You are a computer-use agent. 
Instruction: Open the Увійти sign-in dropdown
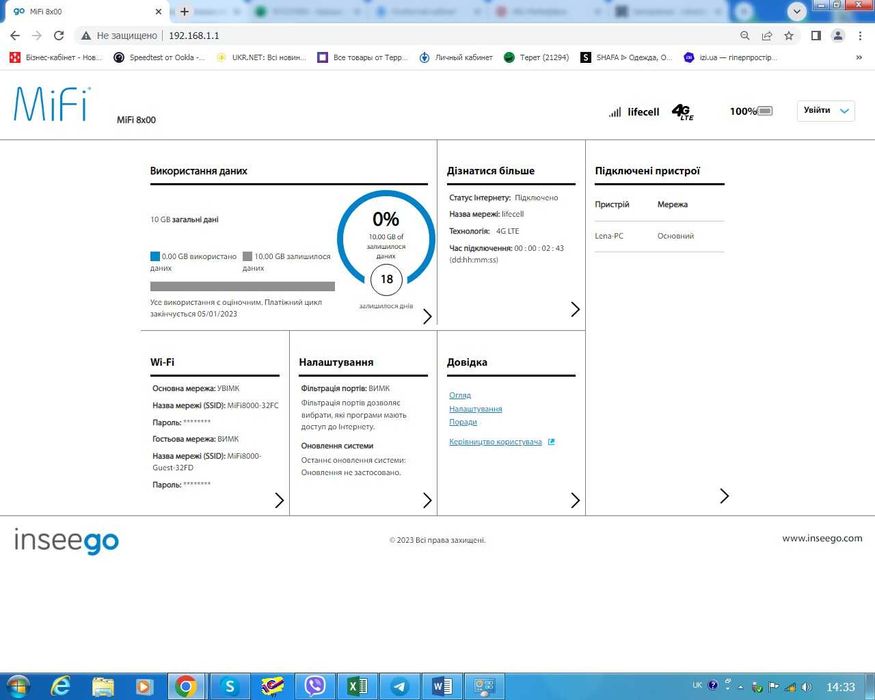[825, 111]
